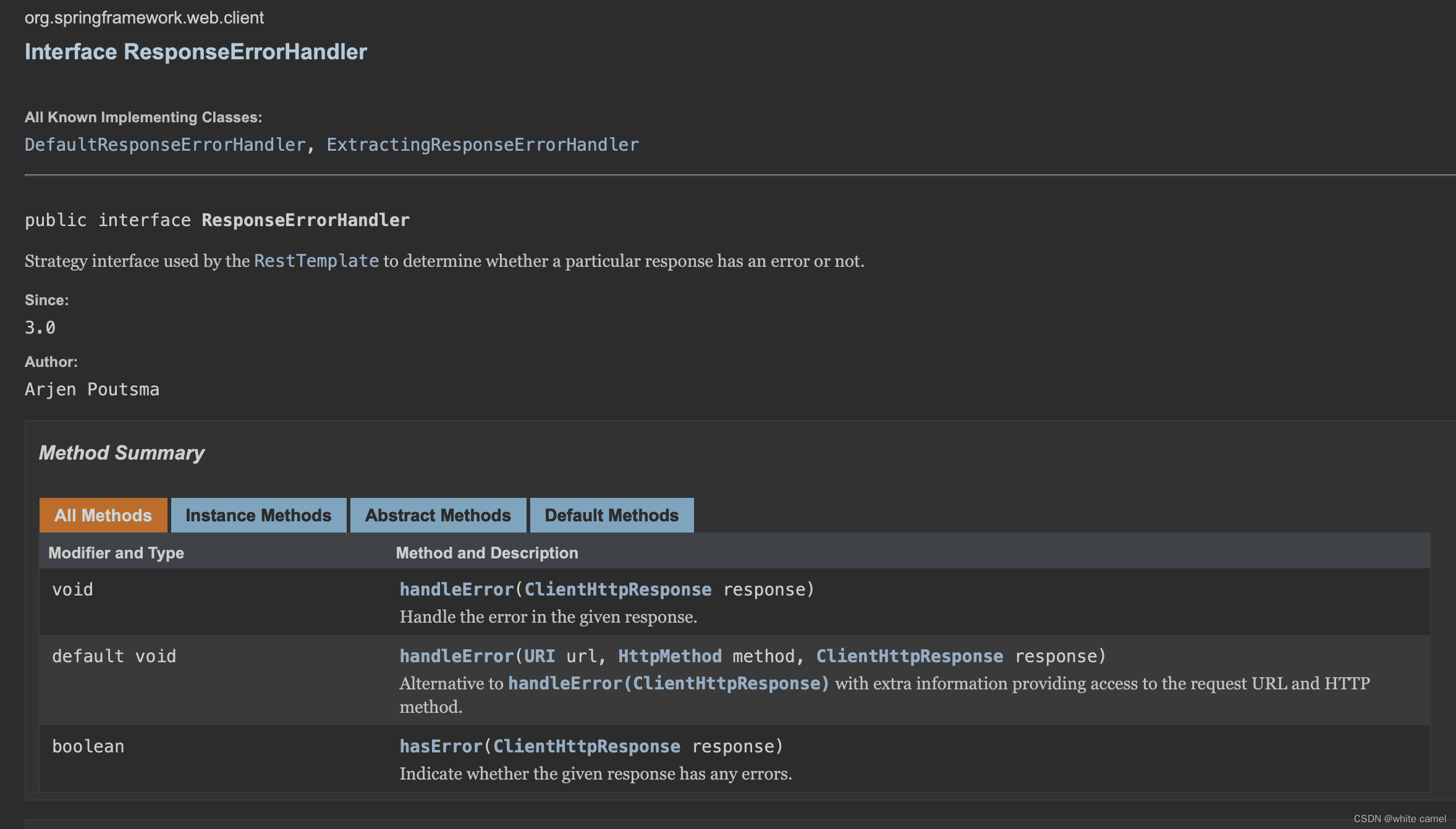Click the Modifier and Type column header
This screenshot has width=1456, height=829.
pos(116,553)
